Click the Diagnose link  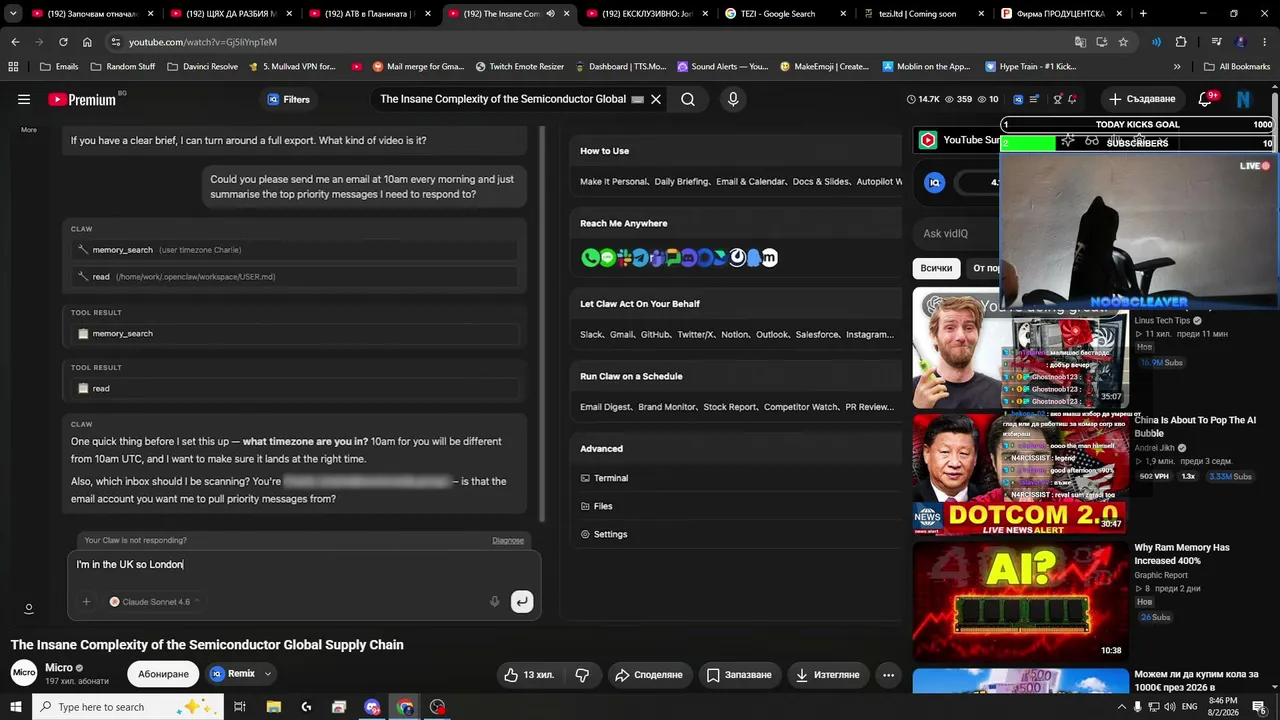coord(508,540)
